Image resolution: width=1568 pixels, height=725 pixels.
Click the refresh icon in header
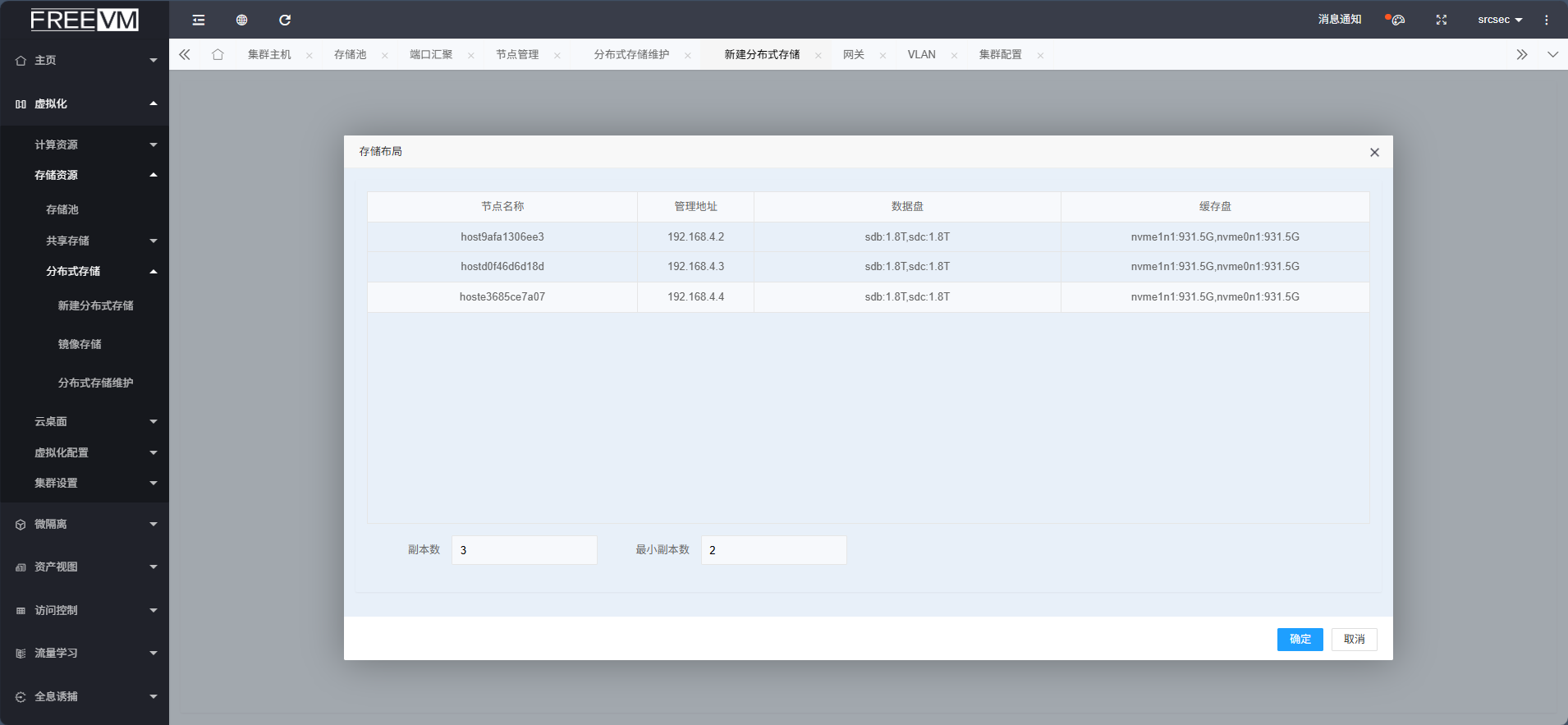(285, 20)
